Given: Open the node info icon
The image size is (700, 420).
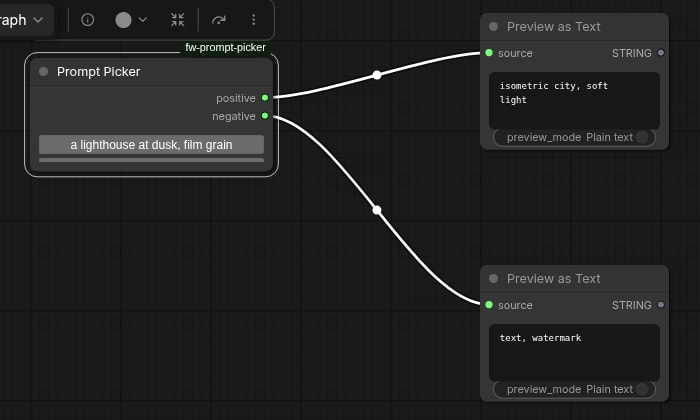Looking at the screenshot, I should coord(88,20).
